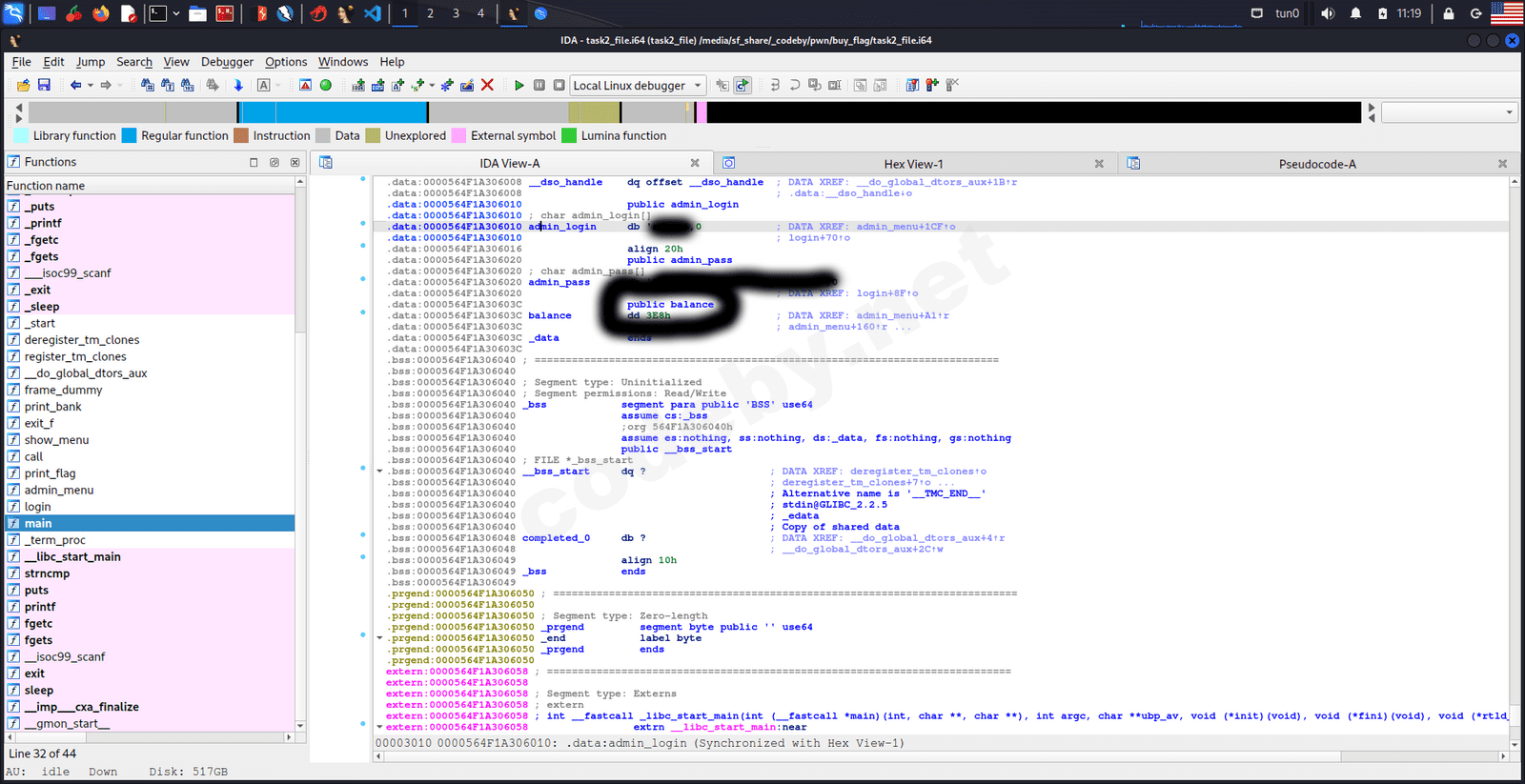This screenshot has width=1525, height=784.
Task: Click the text search 'A' toolbar icon
Action: pos(264,86)
